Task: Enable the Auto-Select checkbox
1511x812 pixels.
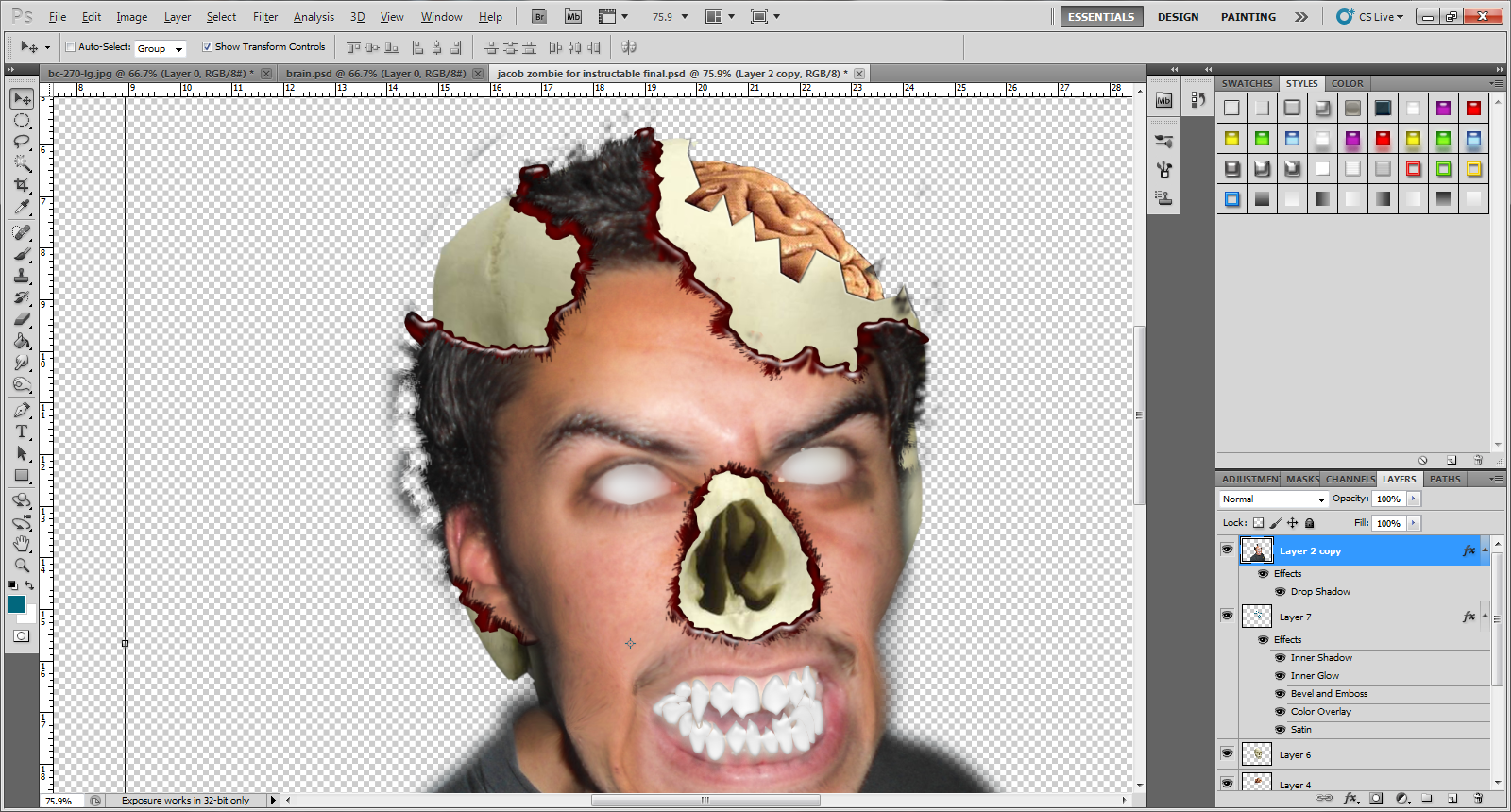Action: click(x=71, y=46)
